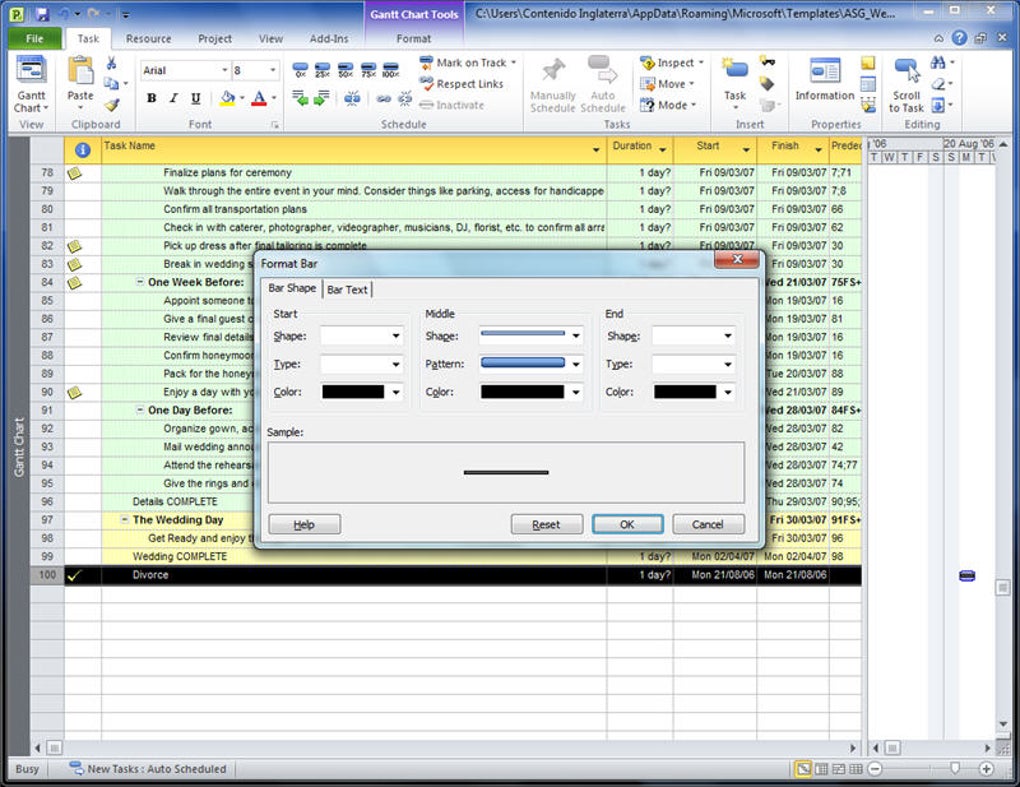Click the Gantt bar for Divorce task
Image resolution: width=1020 pixels, height=787 pixels.
pos(967,576)
